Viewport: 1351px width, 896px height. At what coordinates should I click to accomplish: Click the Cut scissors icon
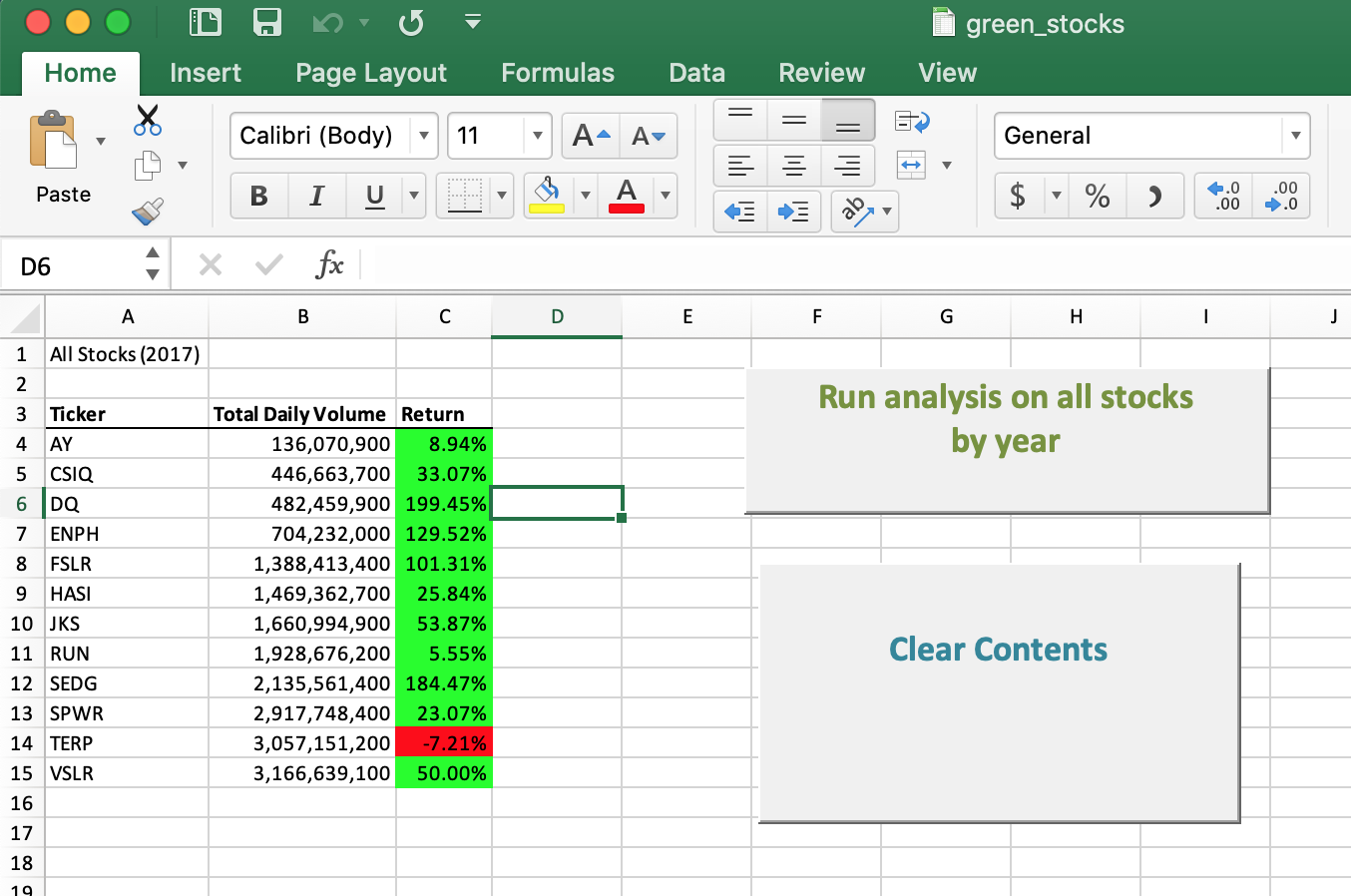coord(148,121)
